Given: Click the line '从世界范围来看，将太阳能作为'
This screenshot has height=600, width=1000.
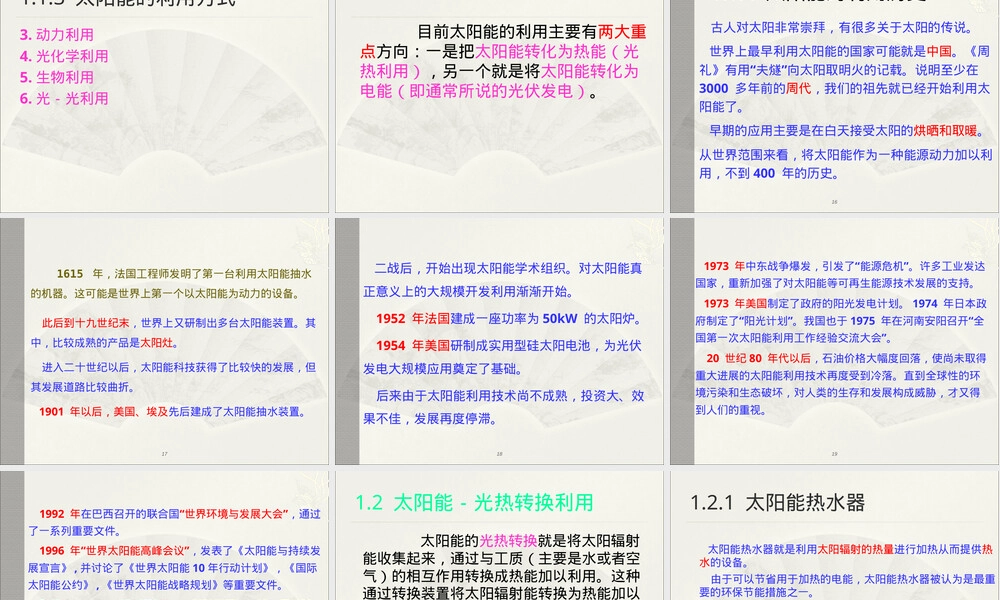Looking at the screenshot, I should 846,154.
